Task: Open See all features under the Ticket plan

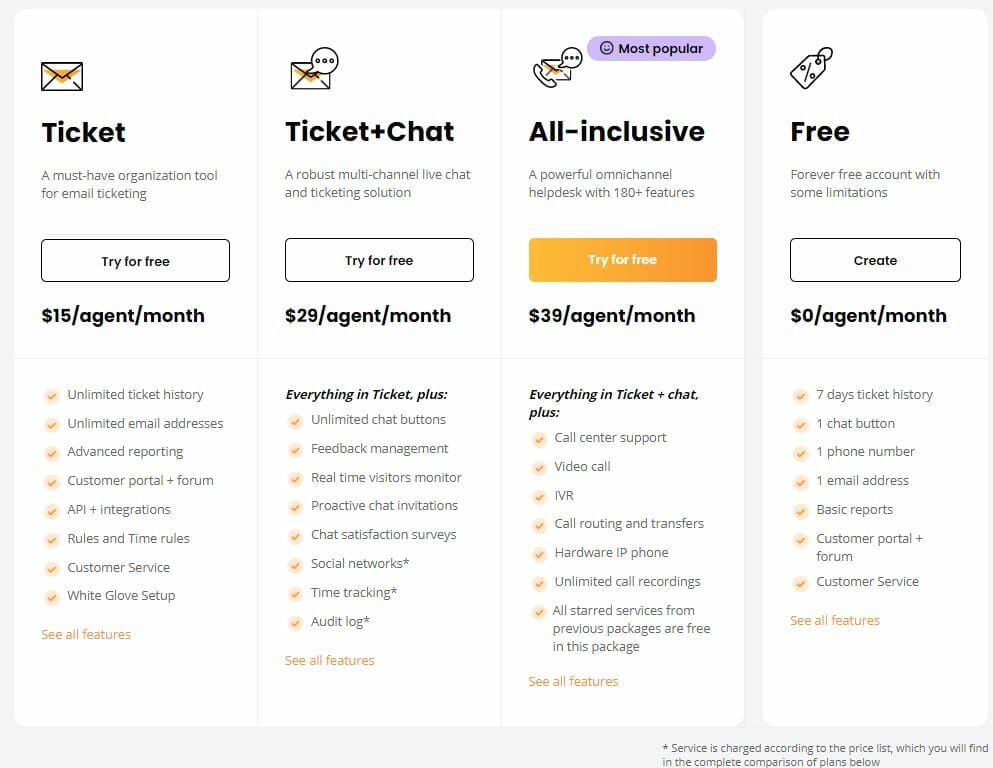Action: (86, 634)
